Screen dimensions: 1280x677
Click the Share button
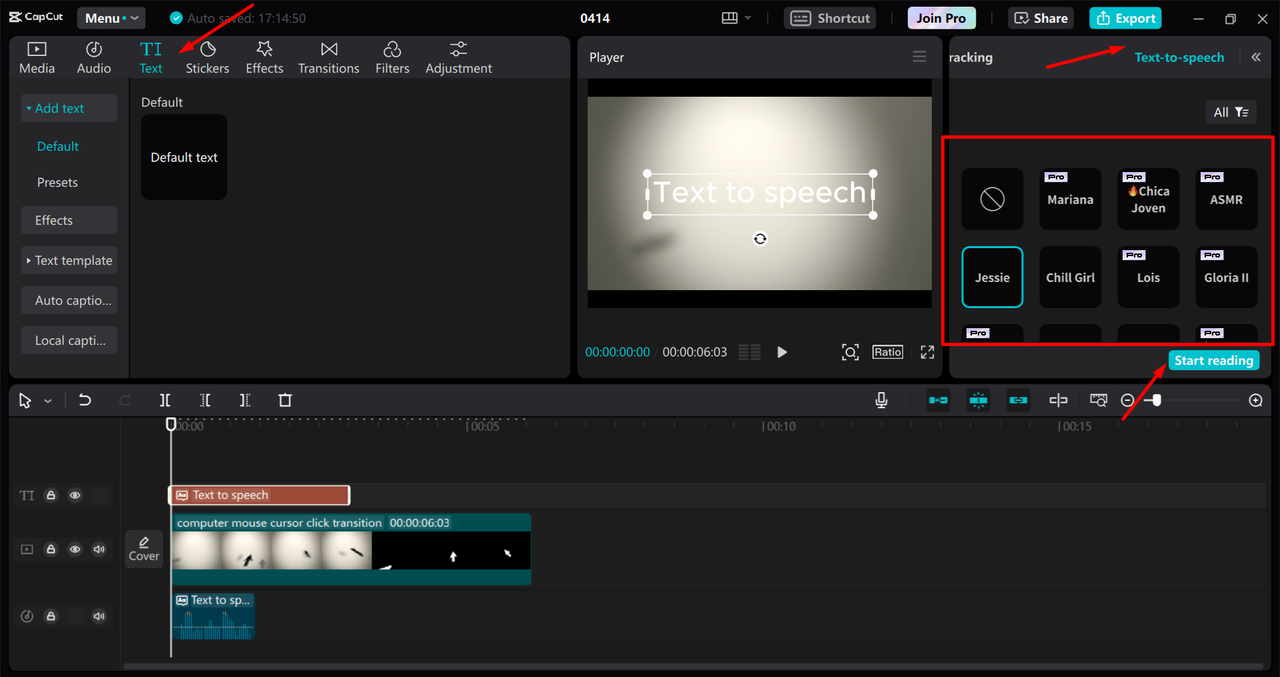[1040, 18]
